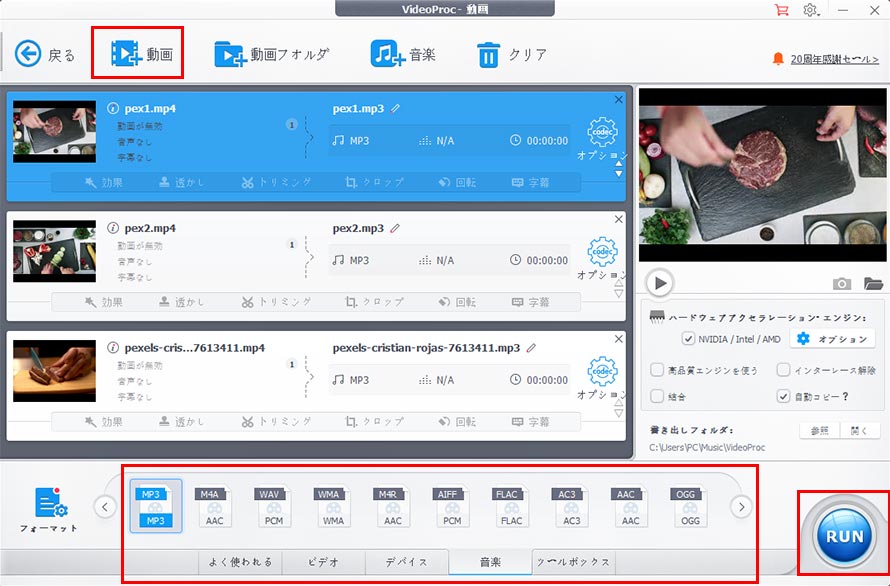The image size is (890, 586).
Task: Open codec options for pex2.mp4
Action: [602, 258]
